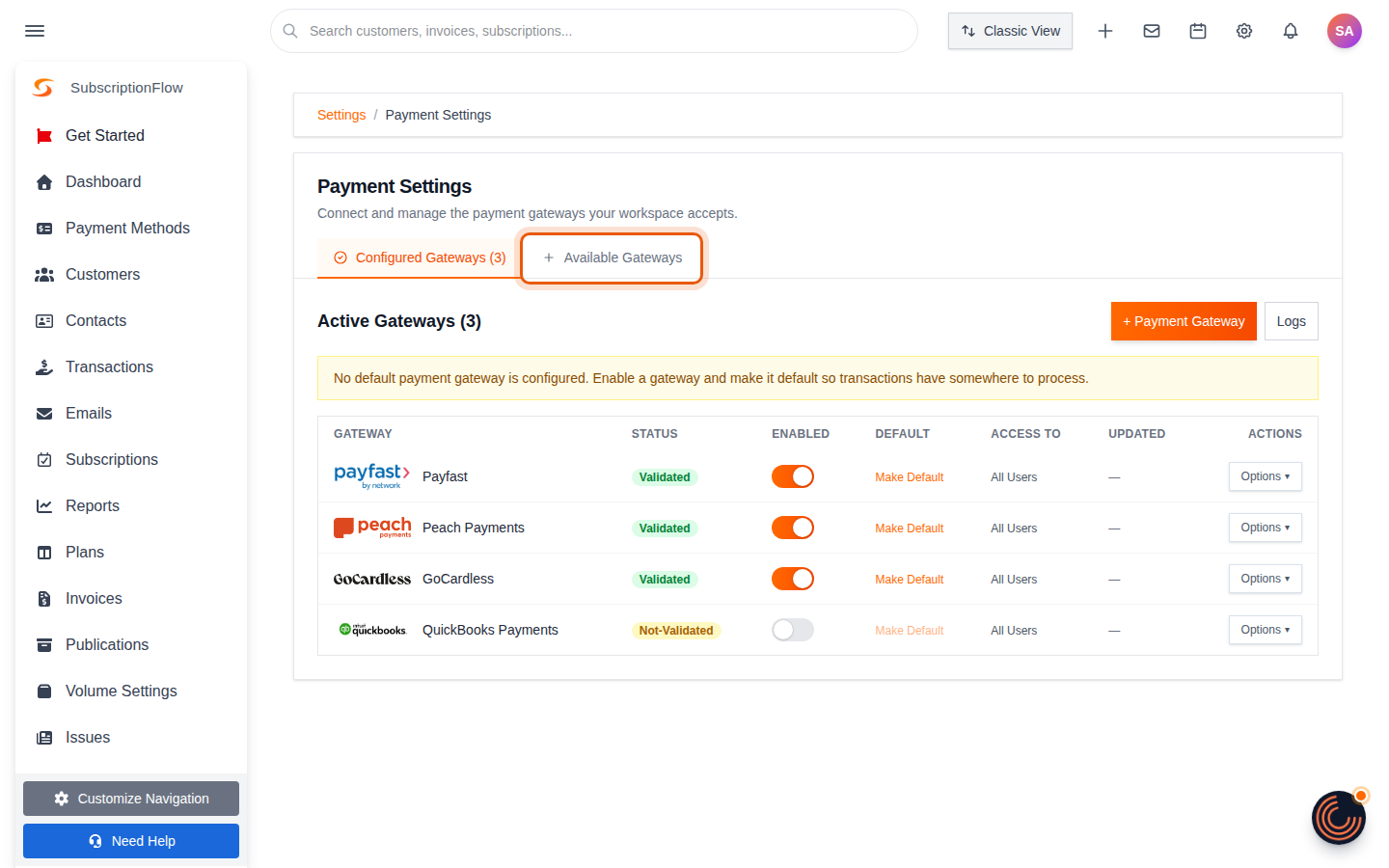Open Options dropdown for Payfast
1389x868 pixels.
tap(1265, 476)
